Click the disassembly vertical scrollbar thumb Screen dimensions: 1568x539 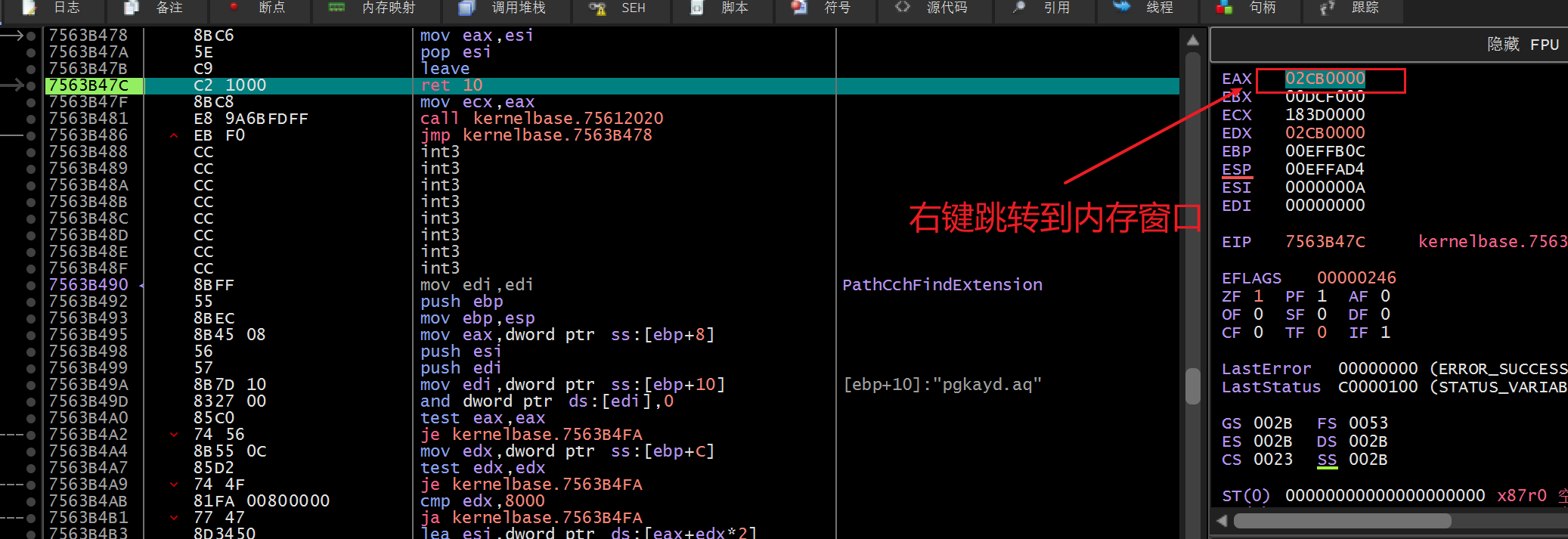pyautogui.click(x=1193, y=386)
